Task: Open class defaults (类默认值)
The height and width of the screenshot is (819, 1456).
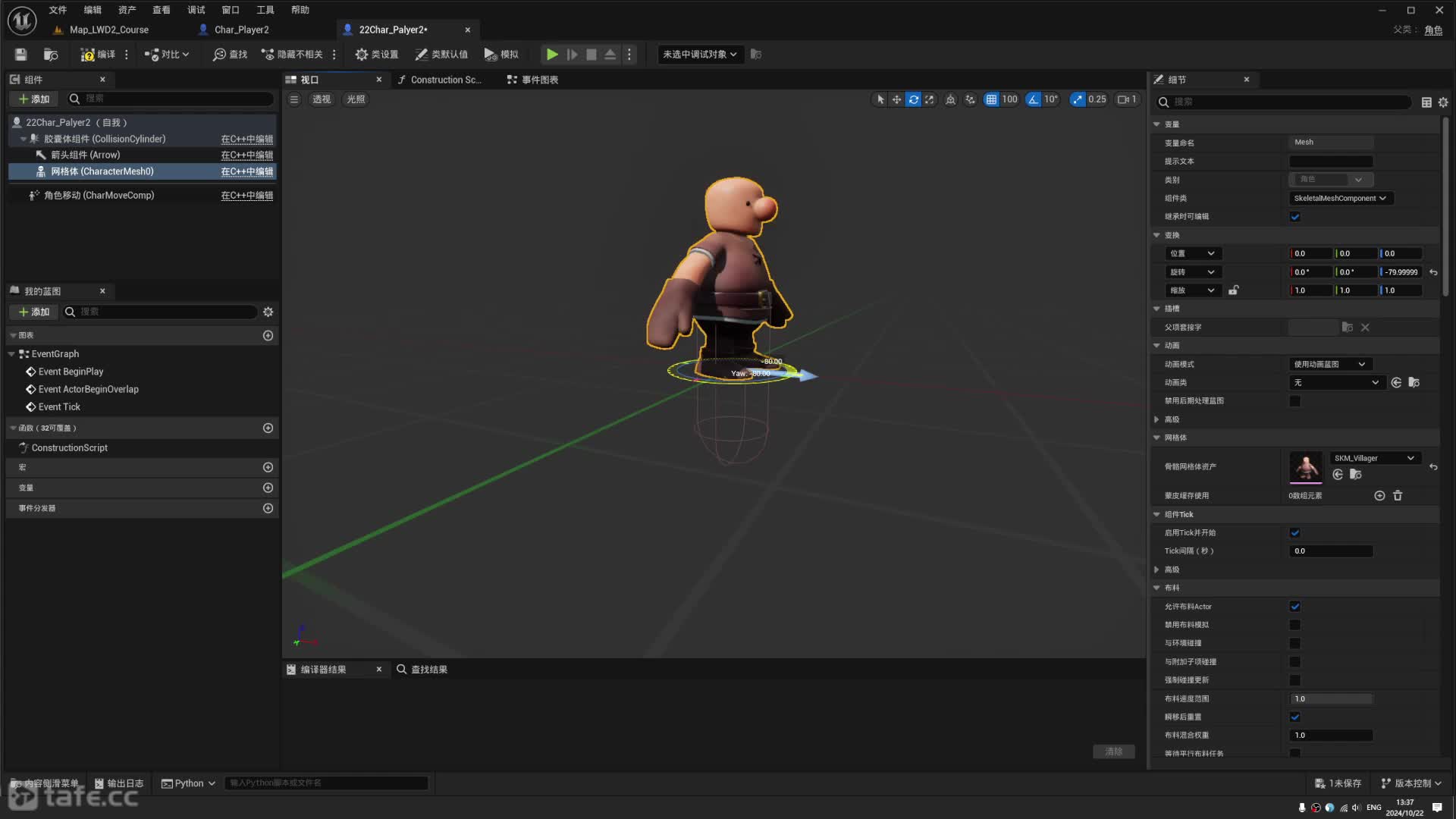Action: [441, 55]
